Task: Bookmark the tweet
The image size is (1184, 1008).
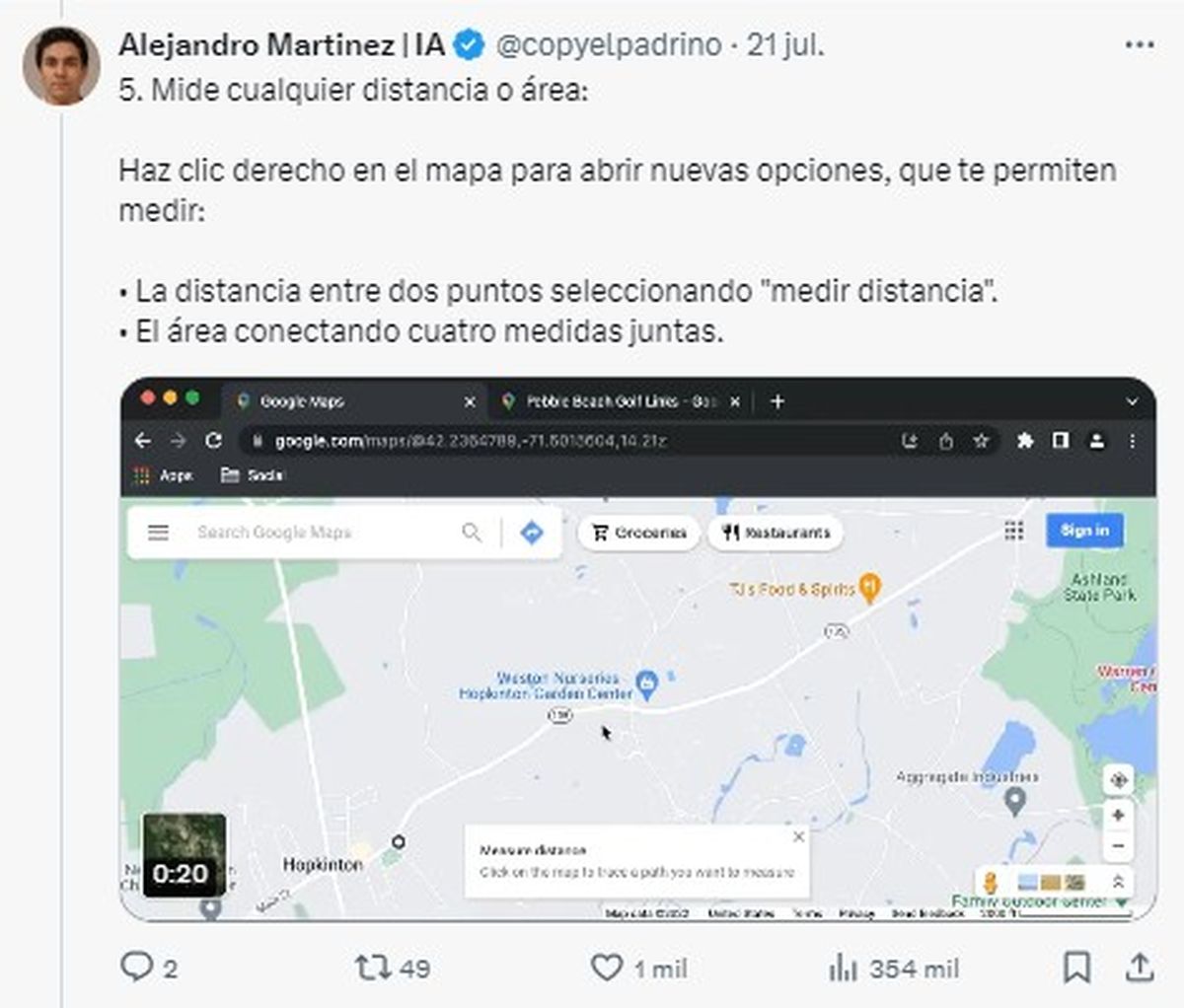Action: 1078,970
